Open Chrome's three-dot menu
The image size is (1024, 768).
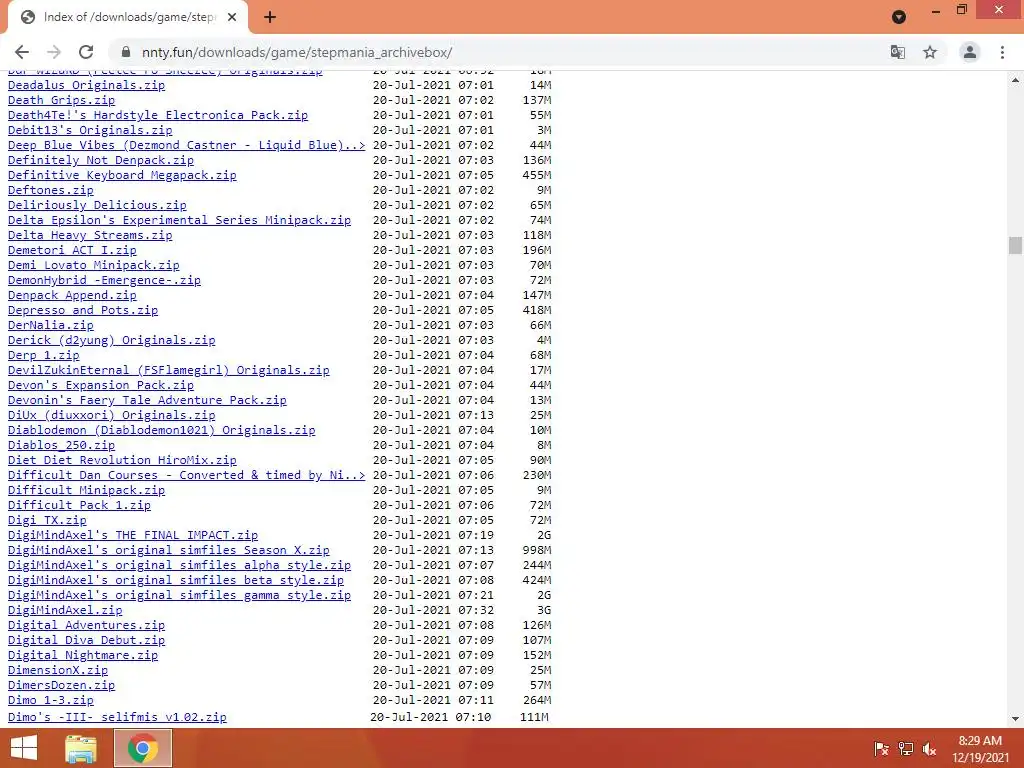click(x=1002, y=52)
